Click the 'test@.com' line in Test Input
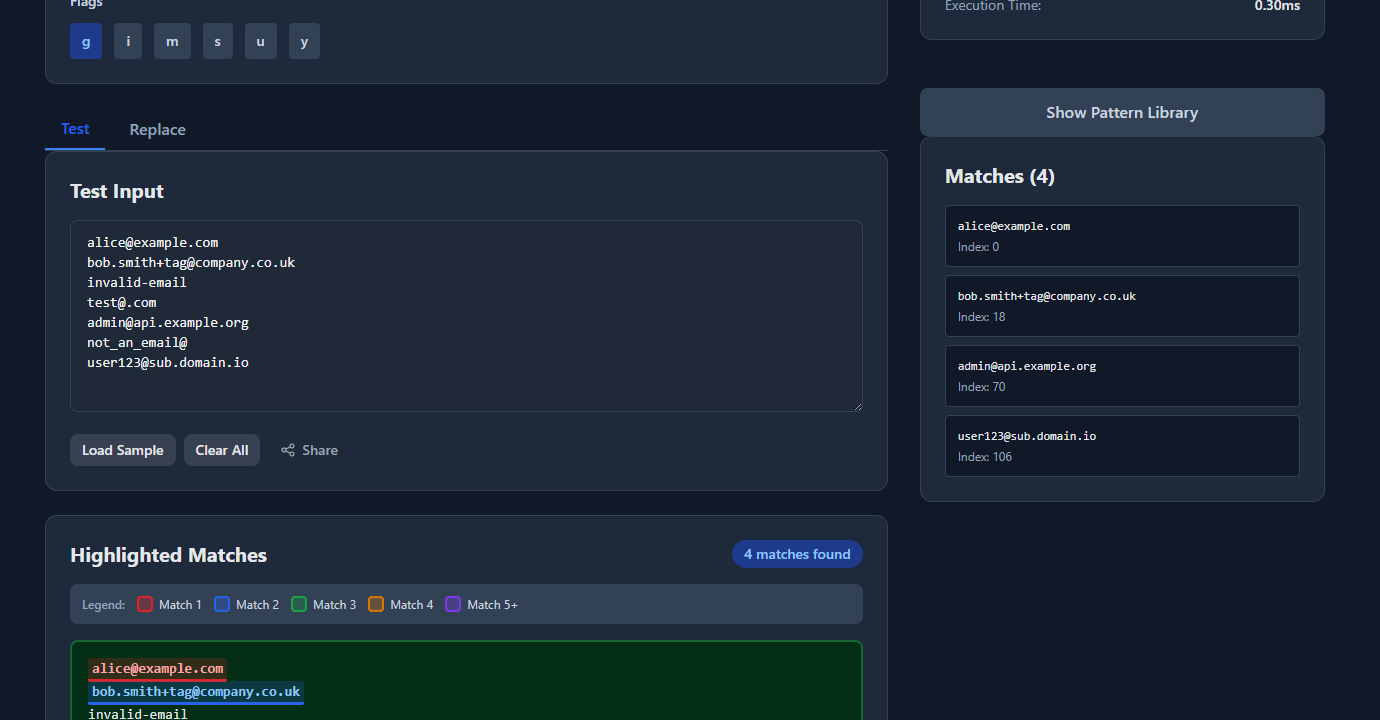 click(122, 302)
